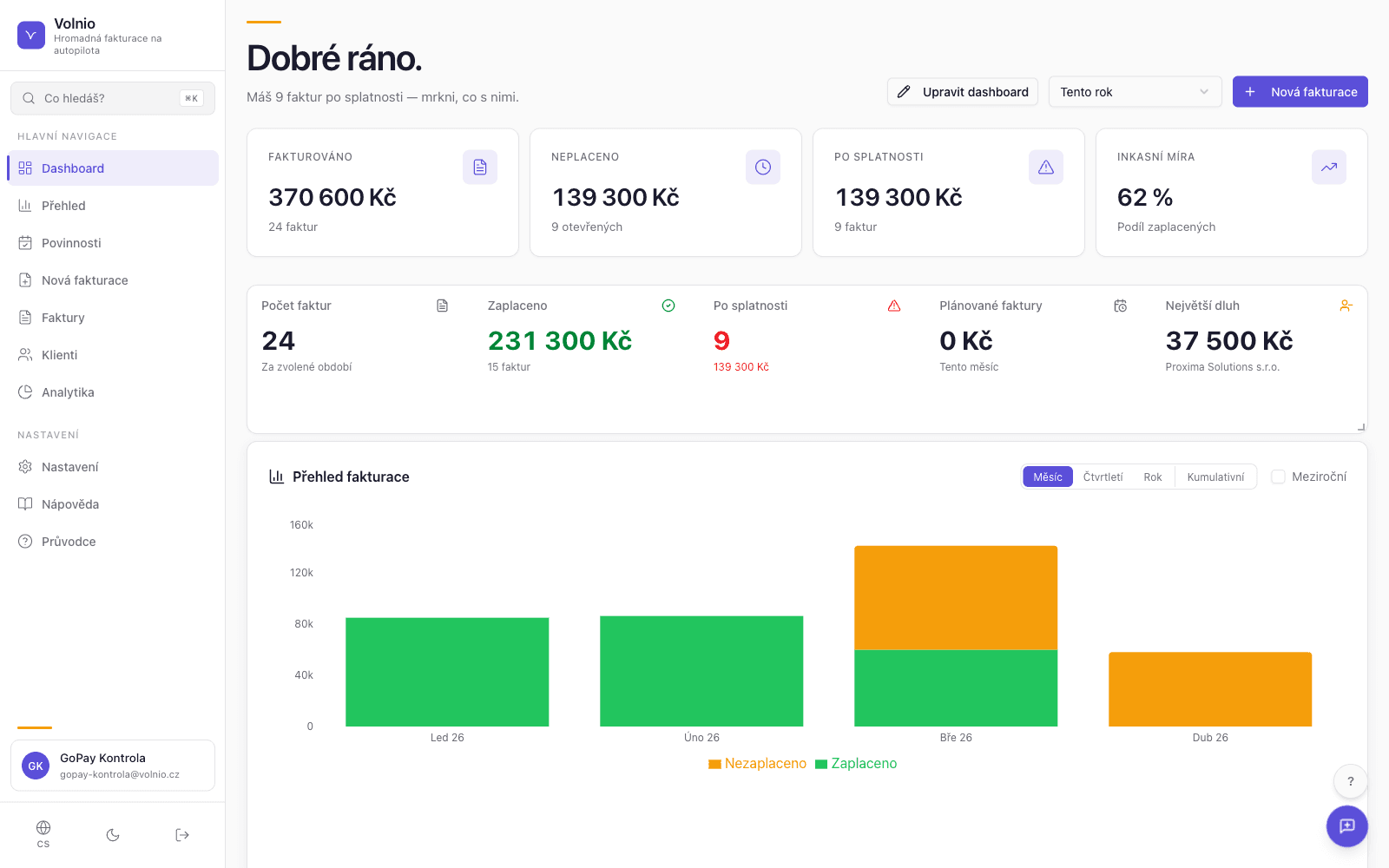The height and width of the screenshot is (868, 1389).
Task: Open the Tento rok period dropdown
Action: coord(1136,92)
